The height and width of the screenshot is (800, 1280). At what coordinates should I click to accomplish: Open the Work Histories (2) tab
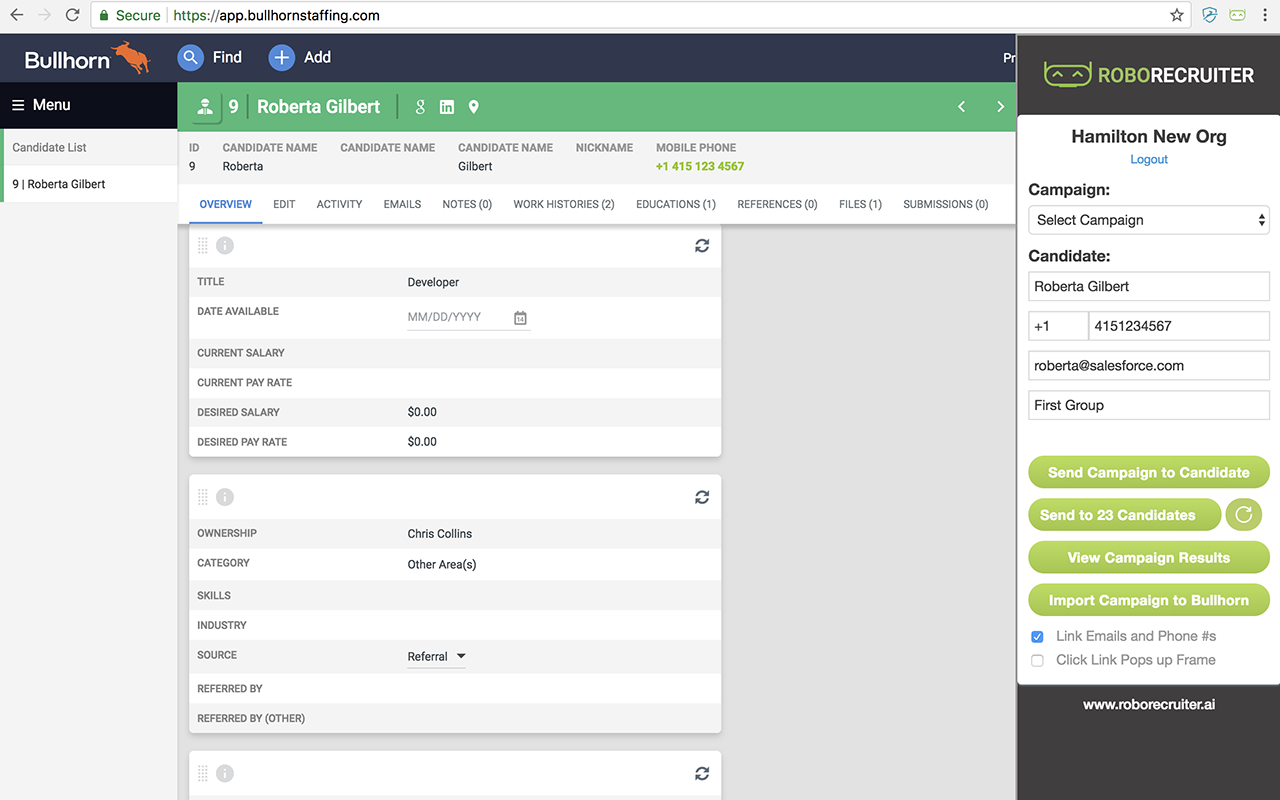(x=564, y=204)
